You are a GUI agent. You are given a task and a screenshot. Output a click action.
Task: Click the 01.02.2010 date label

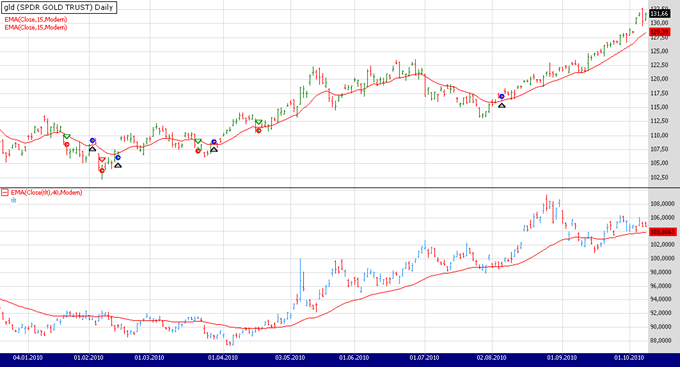click(88, 357)
